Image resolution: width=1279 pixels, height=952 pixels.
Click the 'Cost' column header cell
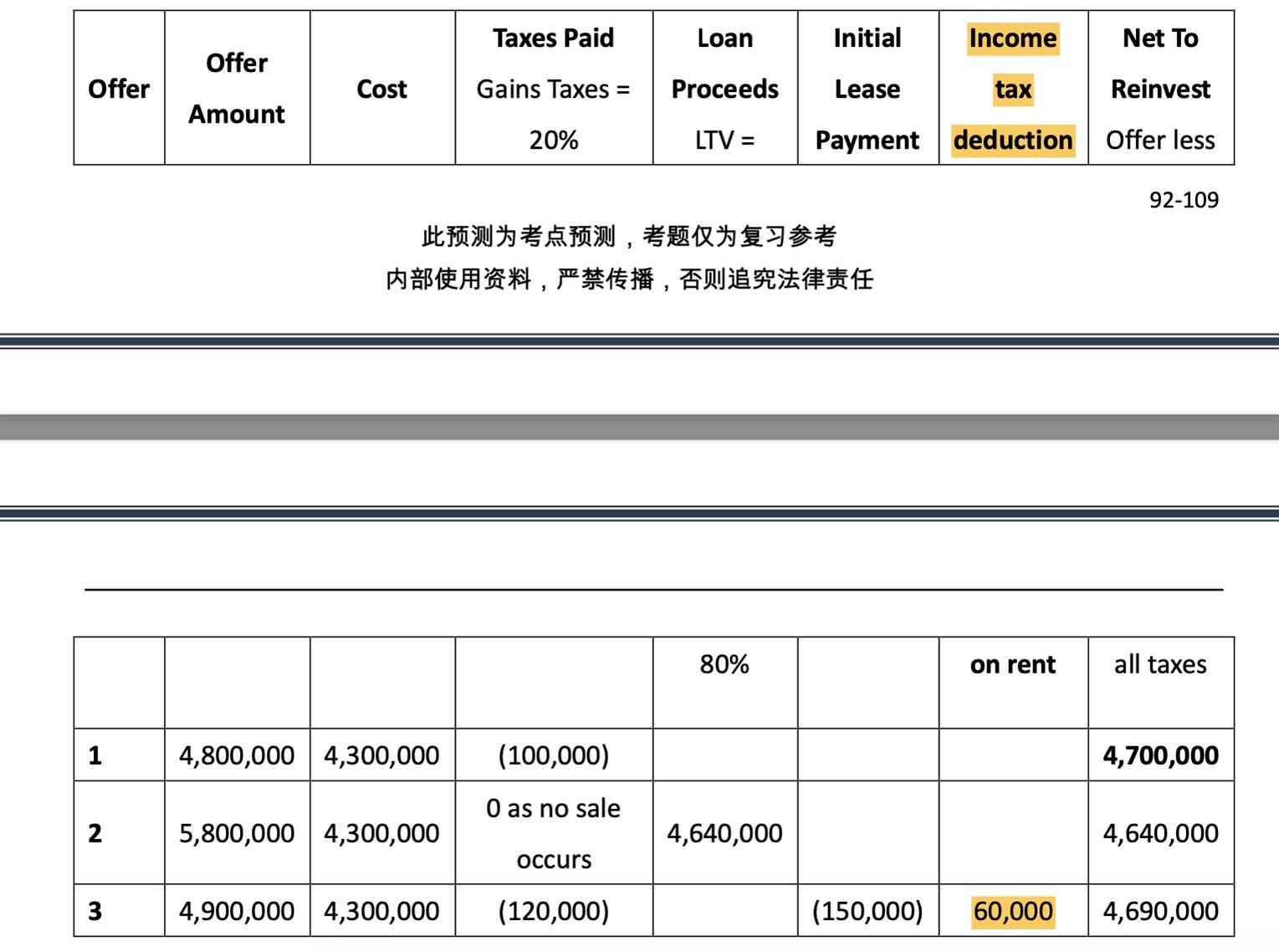(381, 89)
